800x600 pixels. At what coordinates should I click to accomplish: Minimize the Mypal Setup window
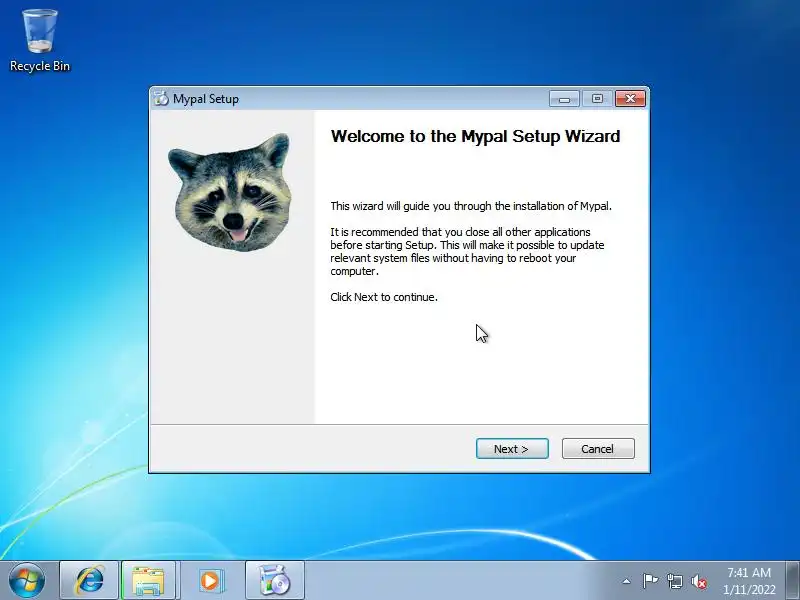coord(564,99)
